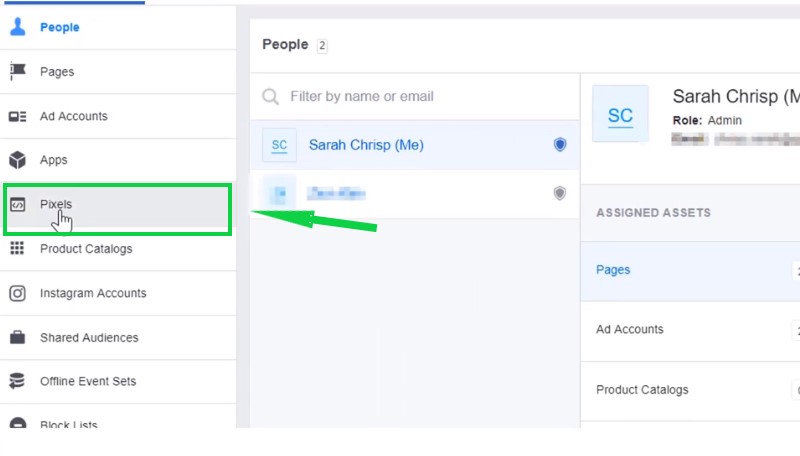Click the ASSIGNED ASSETS heading

(653, 213)
